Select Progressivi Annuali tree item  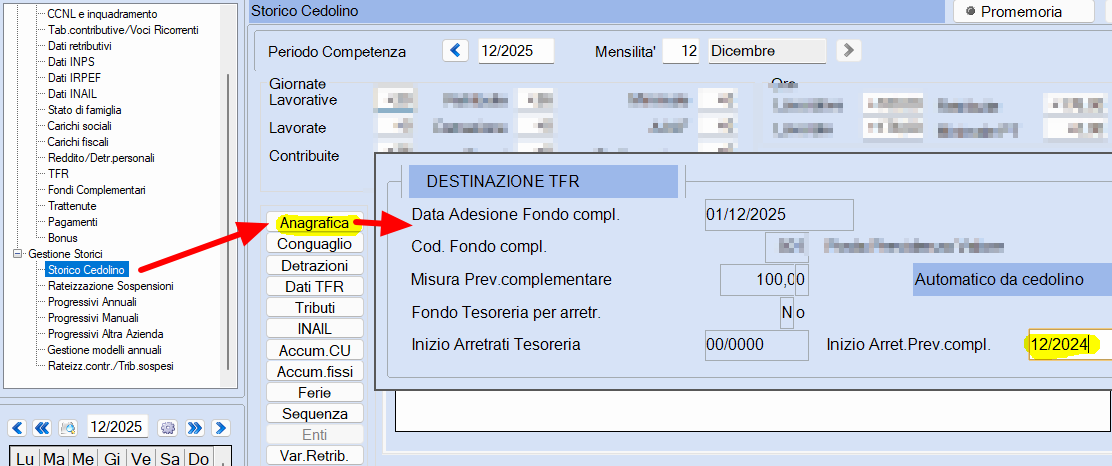pos(93,302)
